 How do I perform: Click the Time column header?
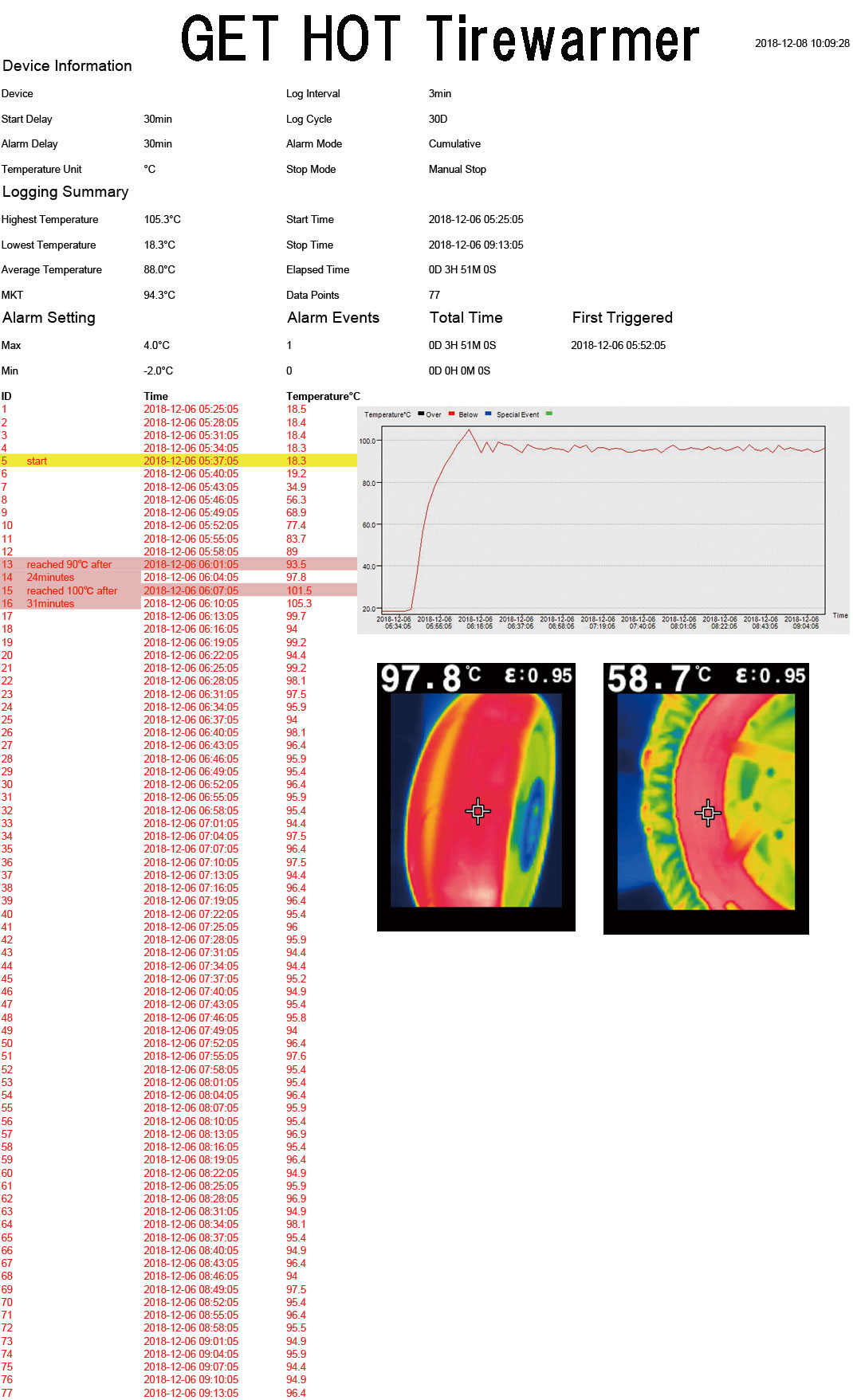(156, 397)
